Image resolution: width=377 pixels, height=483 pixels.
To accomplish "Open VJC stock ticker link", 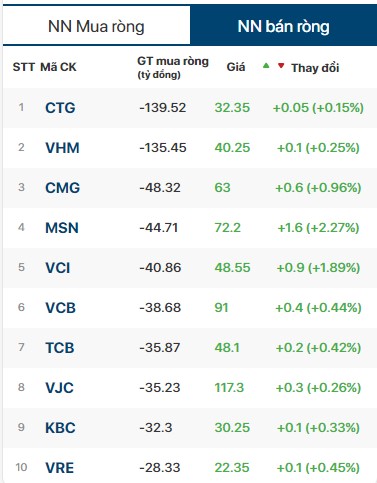I will pos(59,388).
